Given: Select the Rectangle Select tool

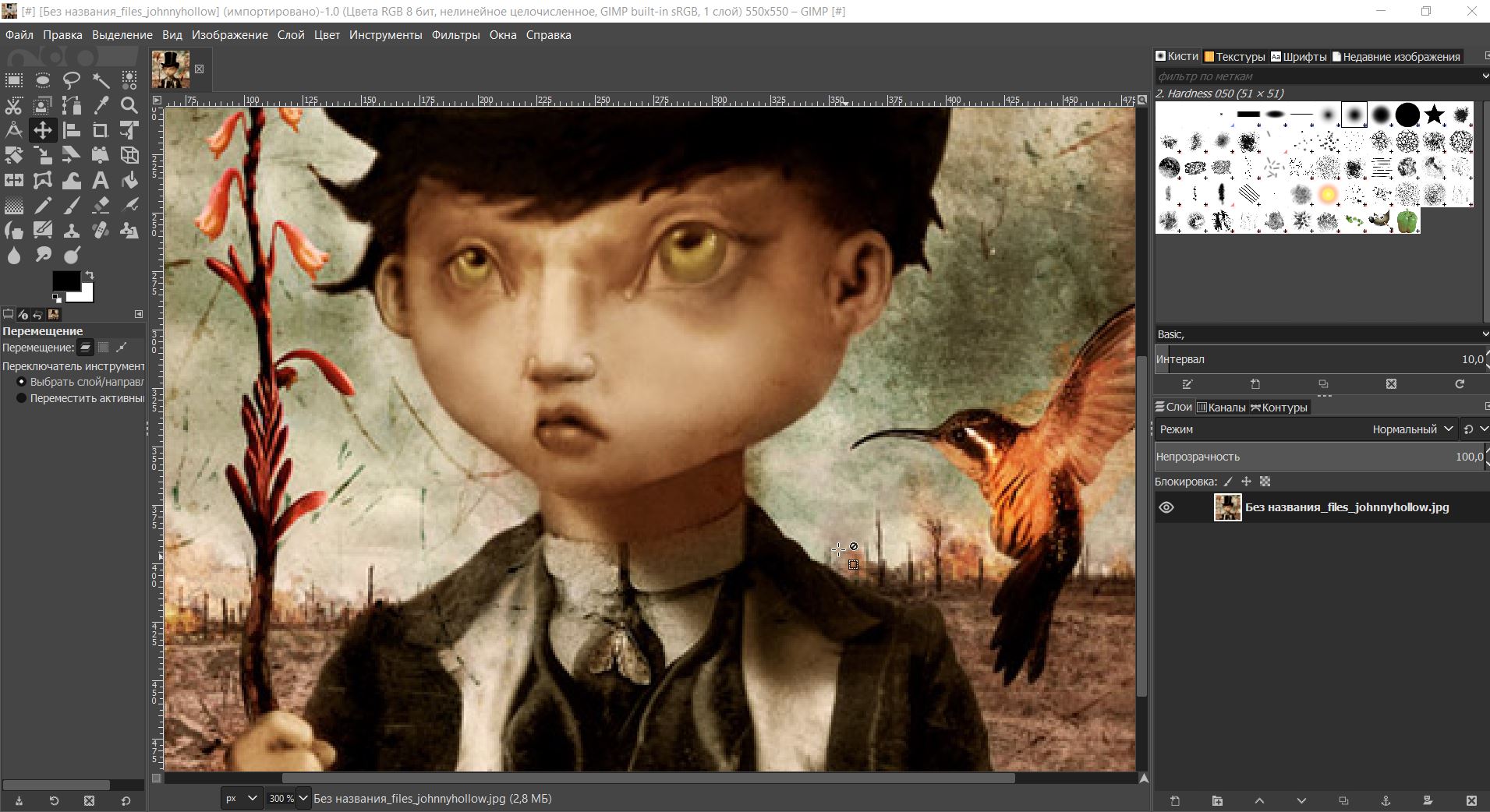Looking at the screenshot, I should point(14,80).
